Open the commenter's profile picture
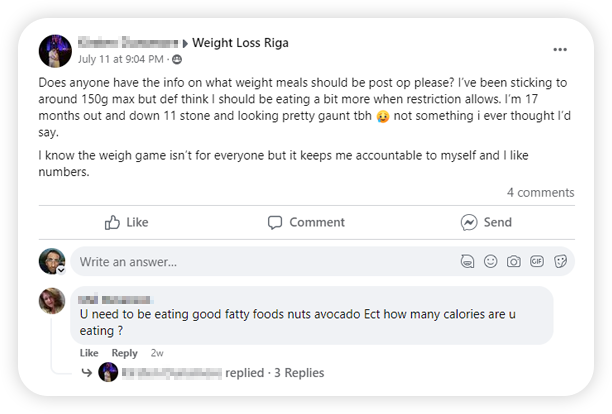Screen dimensions: 612x414 [52, 301]
